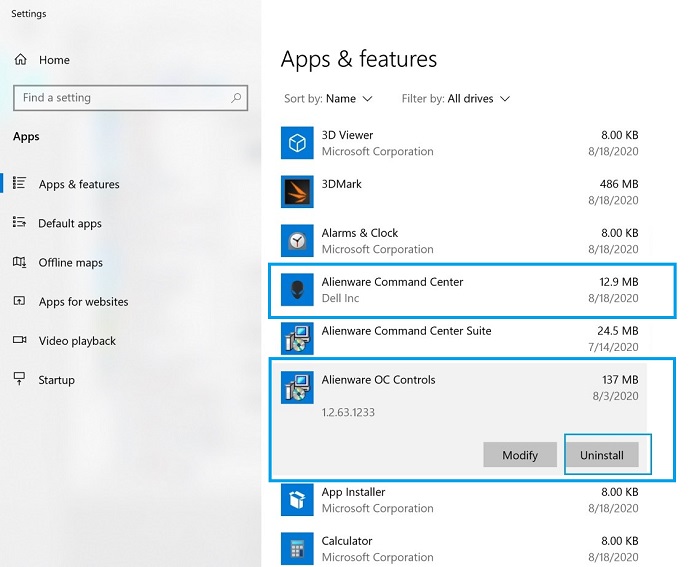Select Apps & features in sidebar
Image resolution: width=700 pixels, height=567 pixels.
click(x=78, y=185)
